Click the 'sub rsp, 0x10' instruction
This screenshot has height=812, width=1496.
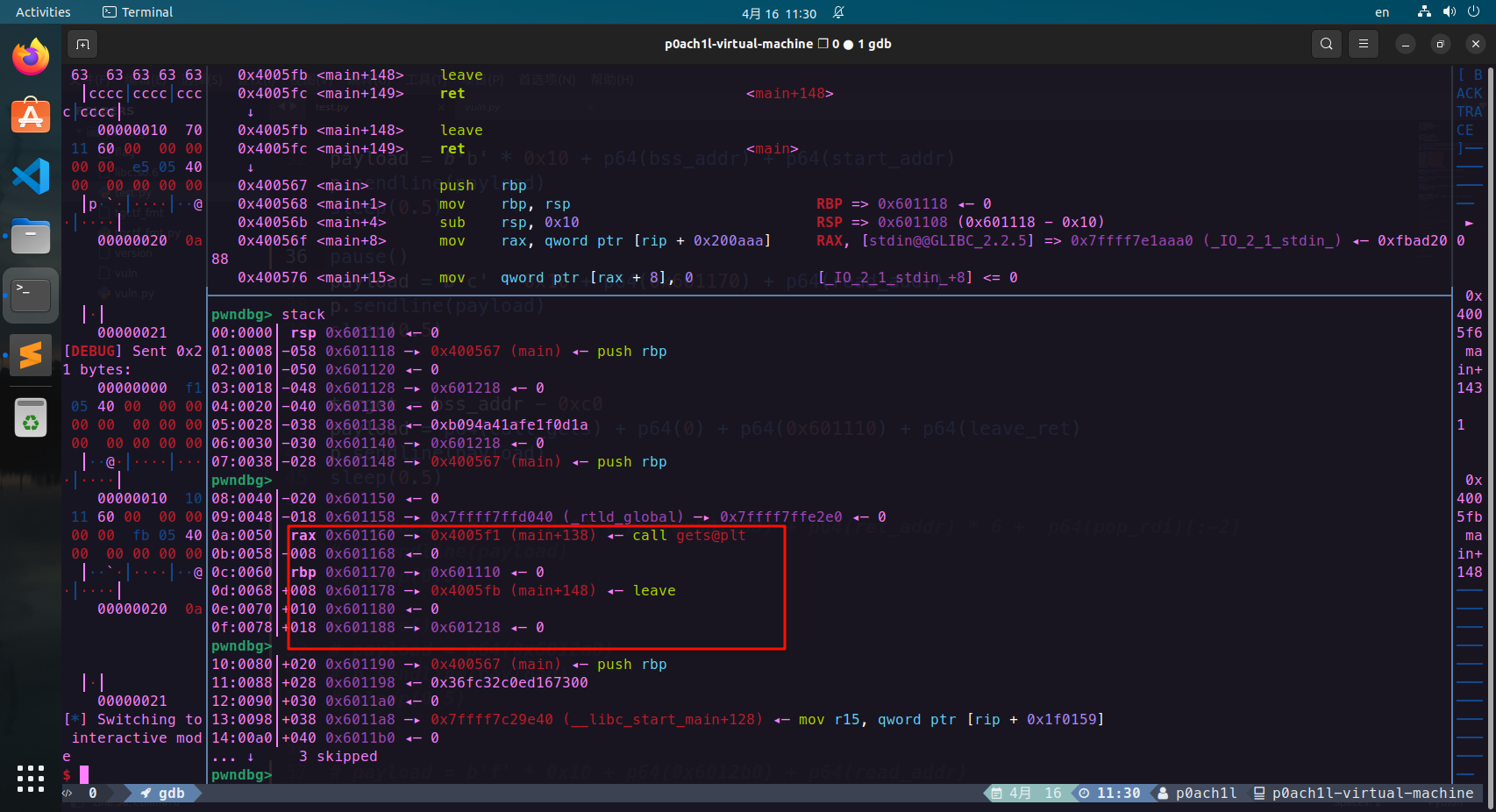pyautogui.click(x=509, y=222)
